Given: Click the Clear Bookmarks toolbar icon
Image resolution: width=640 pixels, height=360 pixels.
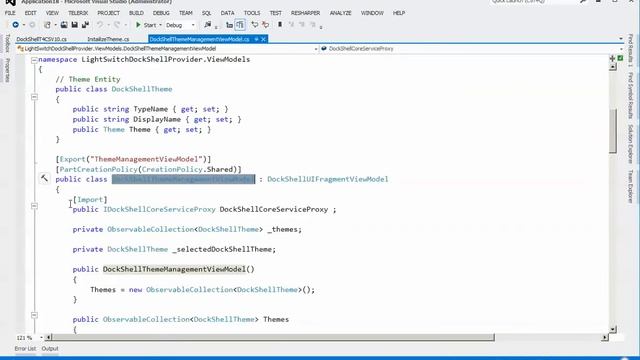Looking at the screenshot, I should [313, 25].
